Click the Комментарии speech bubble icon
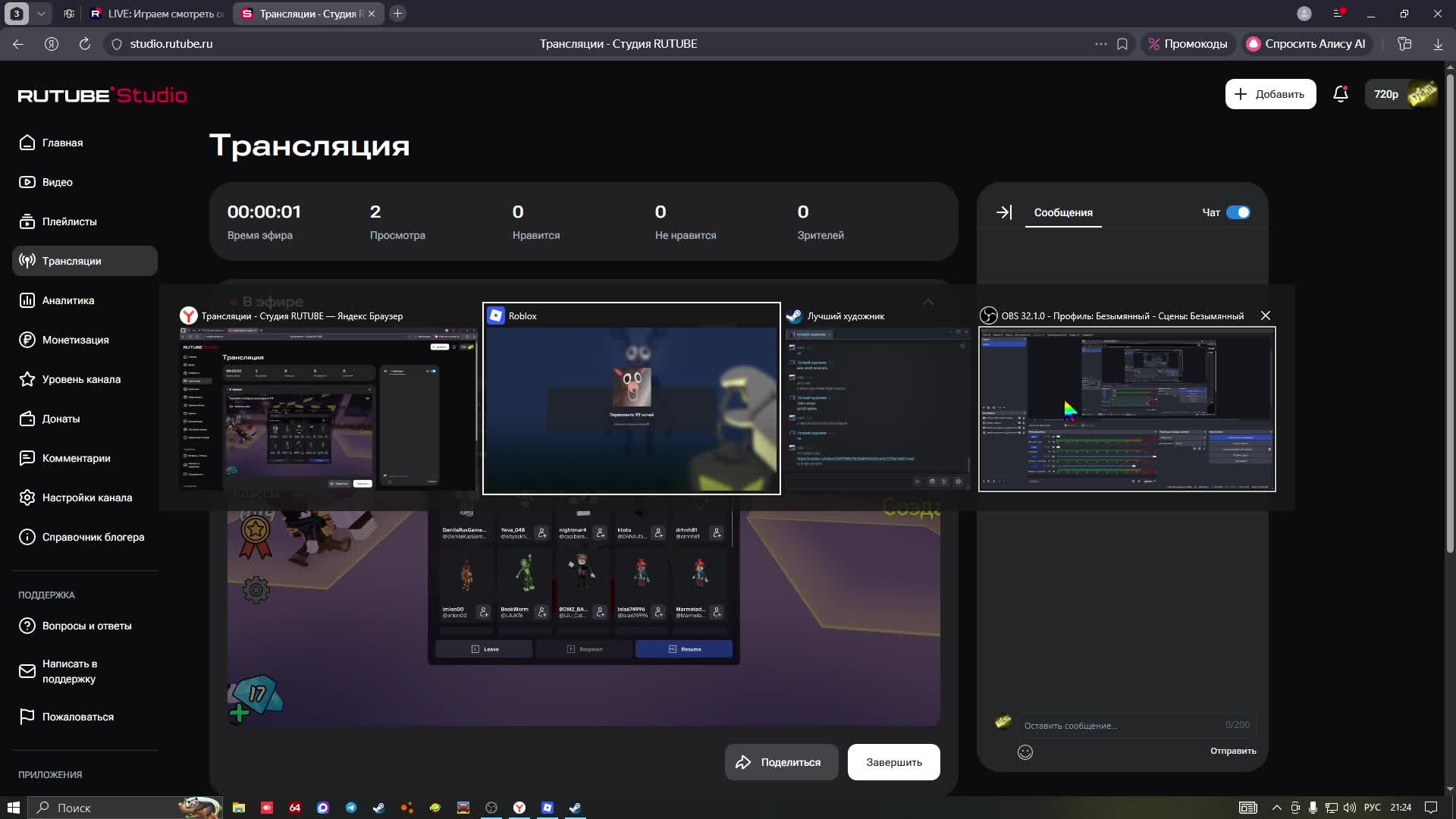Image resolution: width=1456 pixels, height=819 pixels. click(27, 458)
